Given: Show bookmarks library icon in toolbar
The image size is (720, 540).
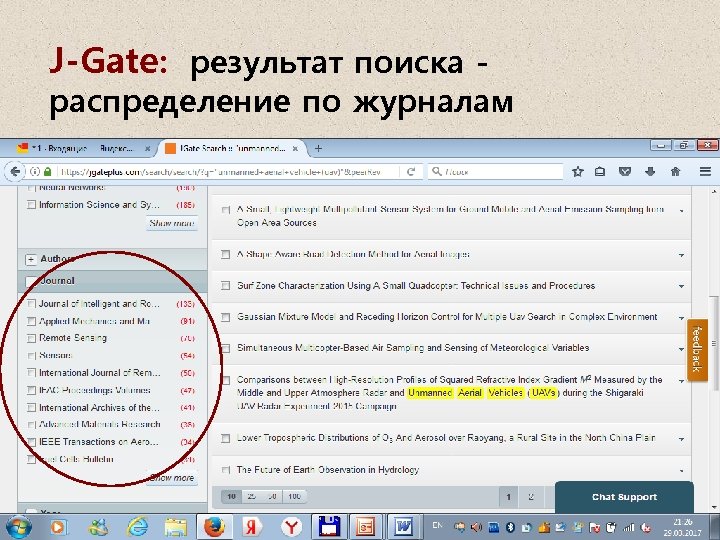Looking at the screenshot, I should click(x=600, y=172).
